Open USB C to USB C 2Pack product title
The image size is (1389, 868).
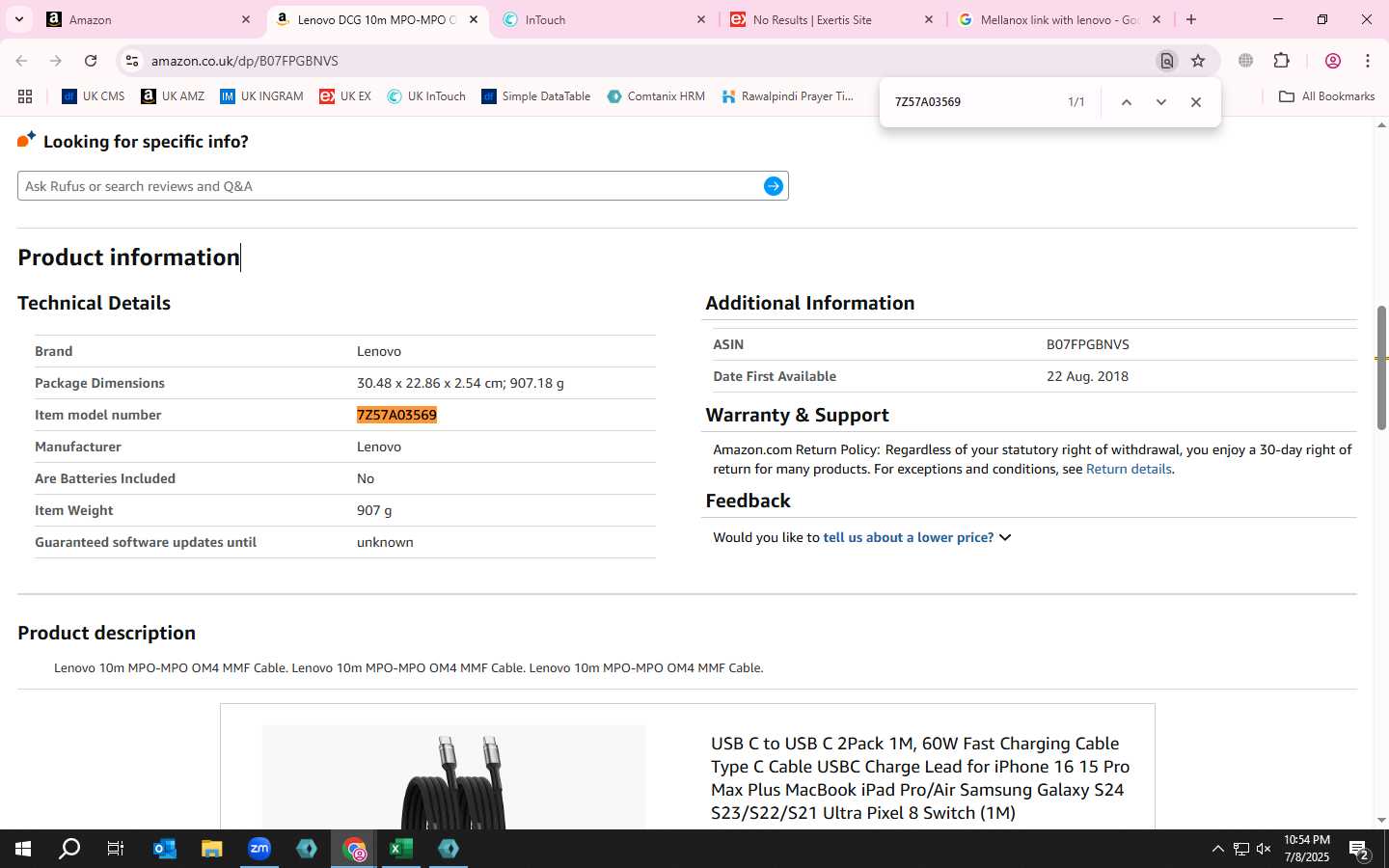coord(920,778)
